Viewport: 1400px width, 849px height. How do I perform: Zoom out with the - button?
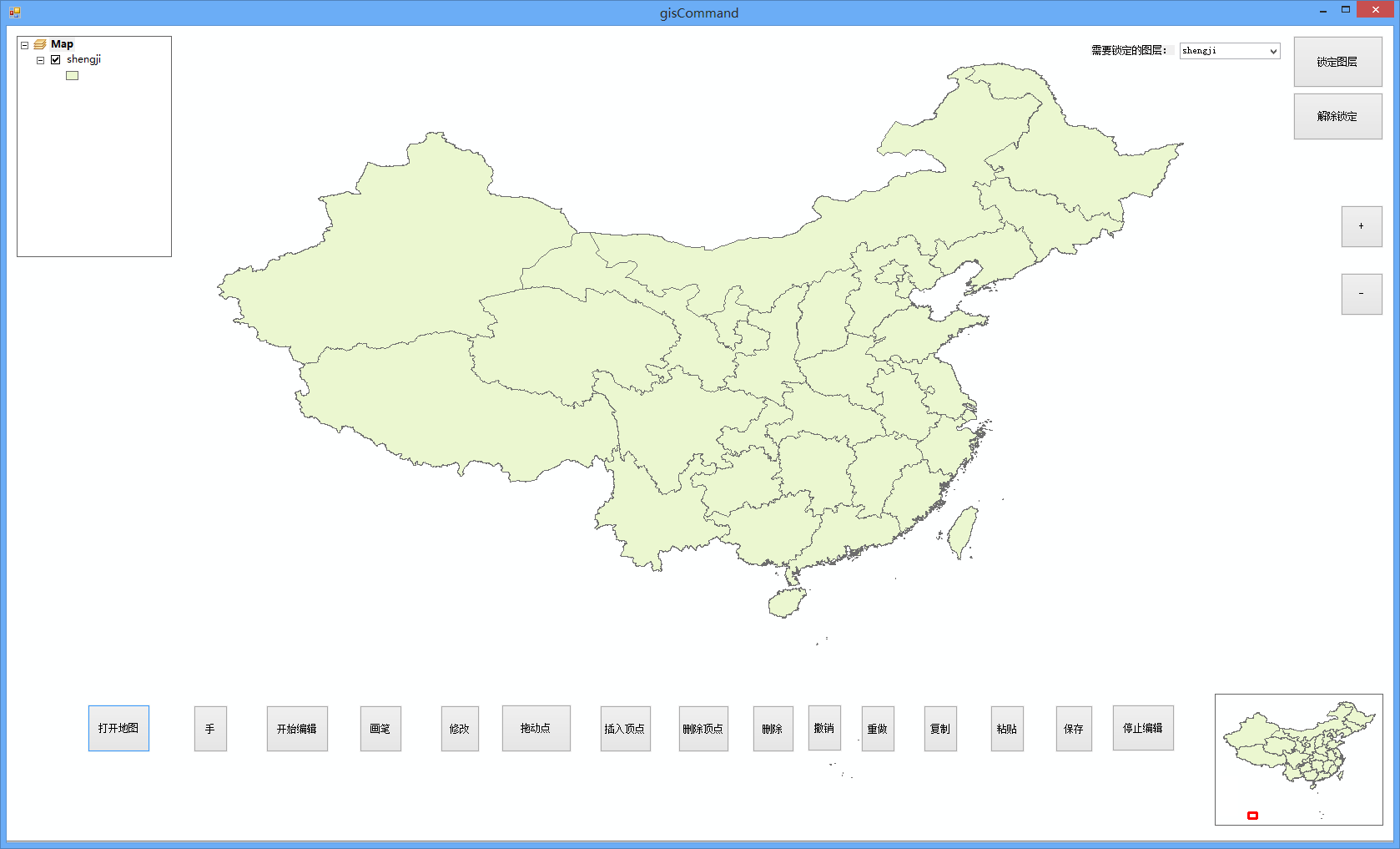pyautogui.click(x=1362, y=294)
